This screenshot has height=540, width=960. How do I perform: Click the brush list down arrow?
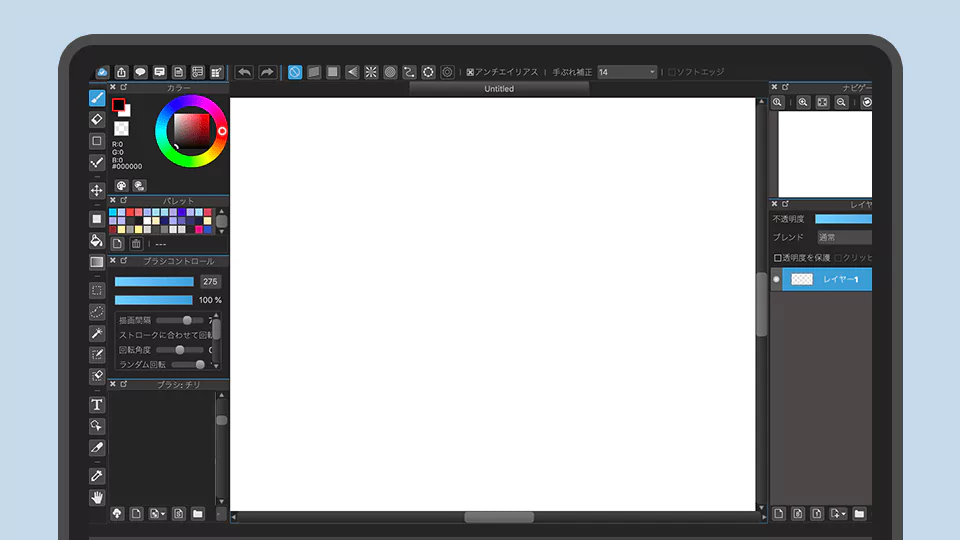point(222,501)
